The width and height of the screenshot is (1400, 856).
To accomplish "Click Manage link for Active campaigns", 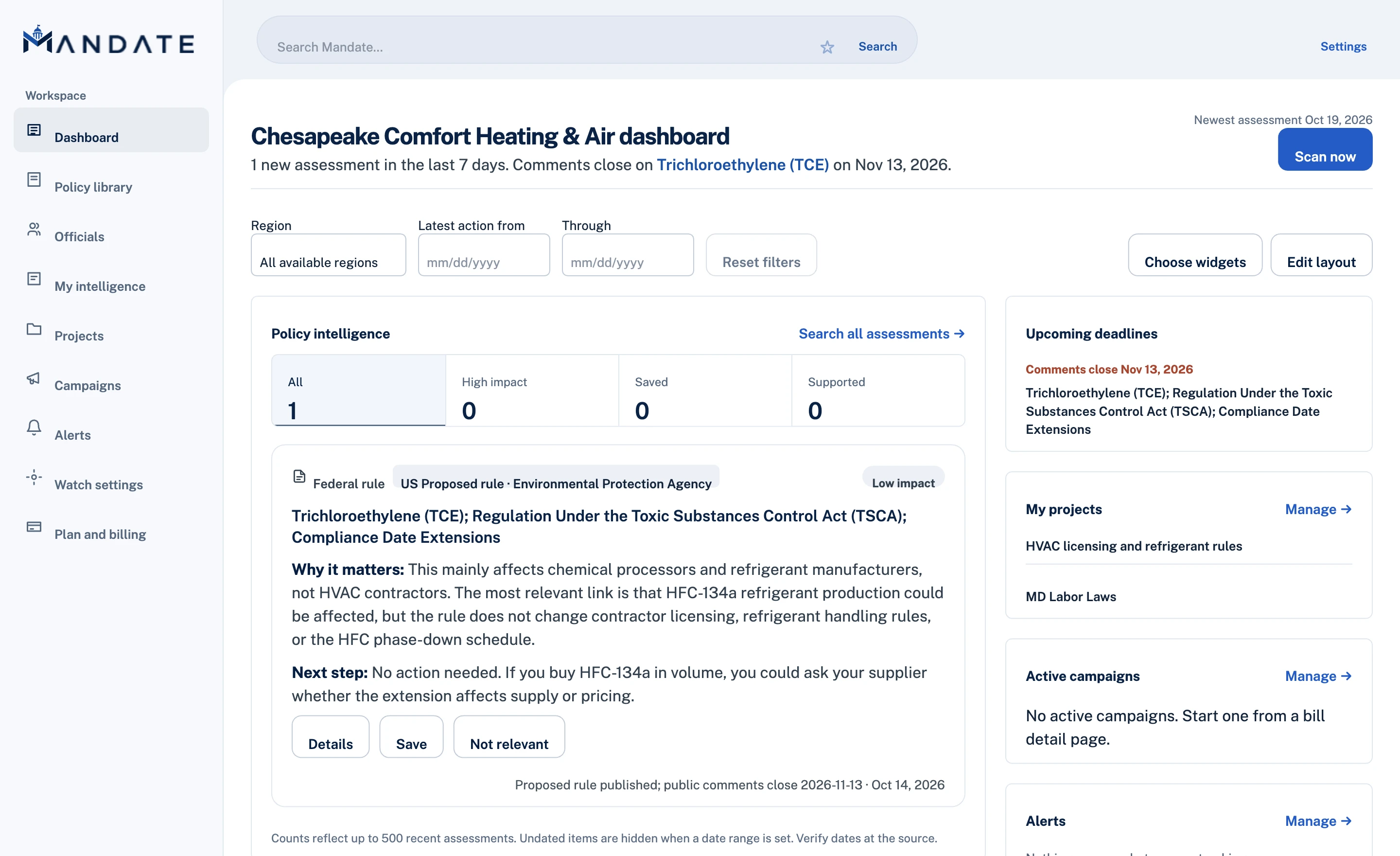I will 1318,677.
